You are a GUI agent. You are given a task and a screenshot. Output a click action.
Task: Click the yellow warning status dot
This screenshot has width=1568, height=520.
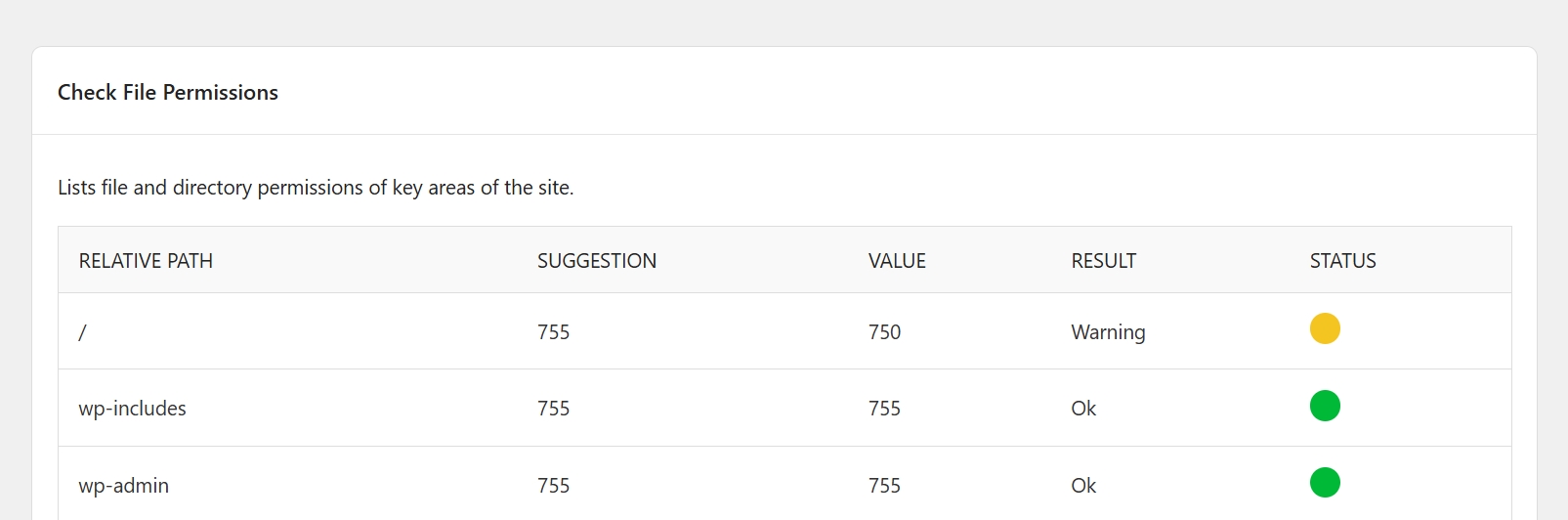tap(1325, 328)
